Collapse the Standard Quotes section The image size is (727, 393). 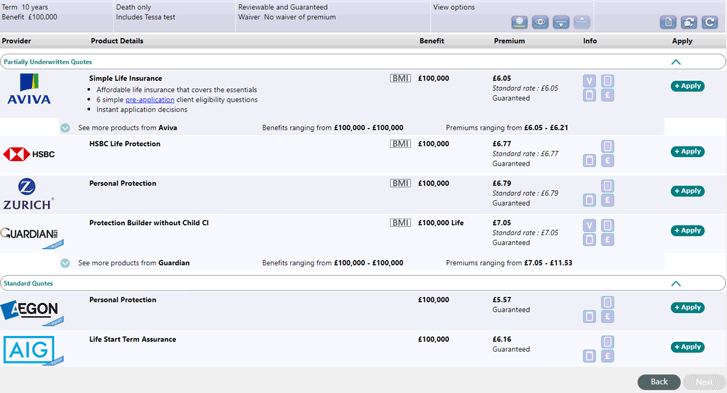[676, 284]
